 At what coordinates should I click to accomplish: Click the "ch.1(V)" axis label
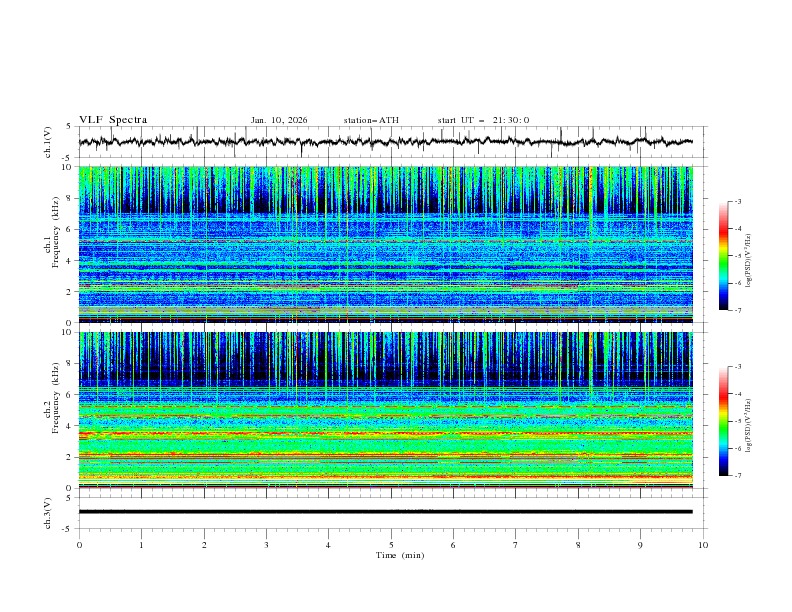coord(48,142)
